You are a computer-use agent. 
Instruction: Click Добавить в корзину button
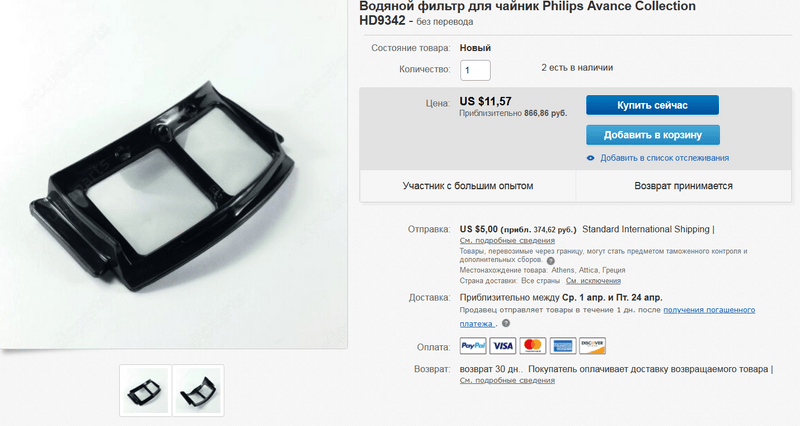(x=653, y=135)
